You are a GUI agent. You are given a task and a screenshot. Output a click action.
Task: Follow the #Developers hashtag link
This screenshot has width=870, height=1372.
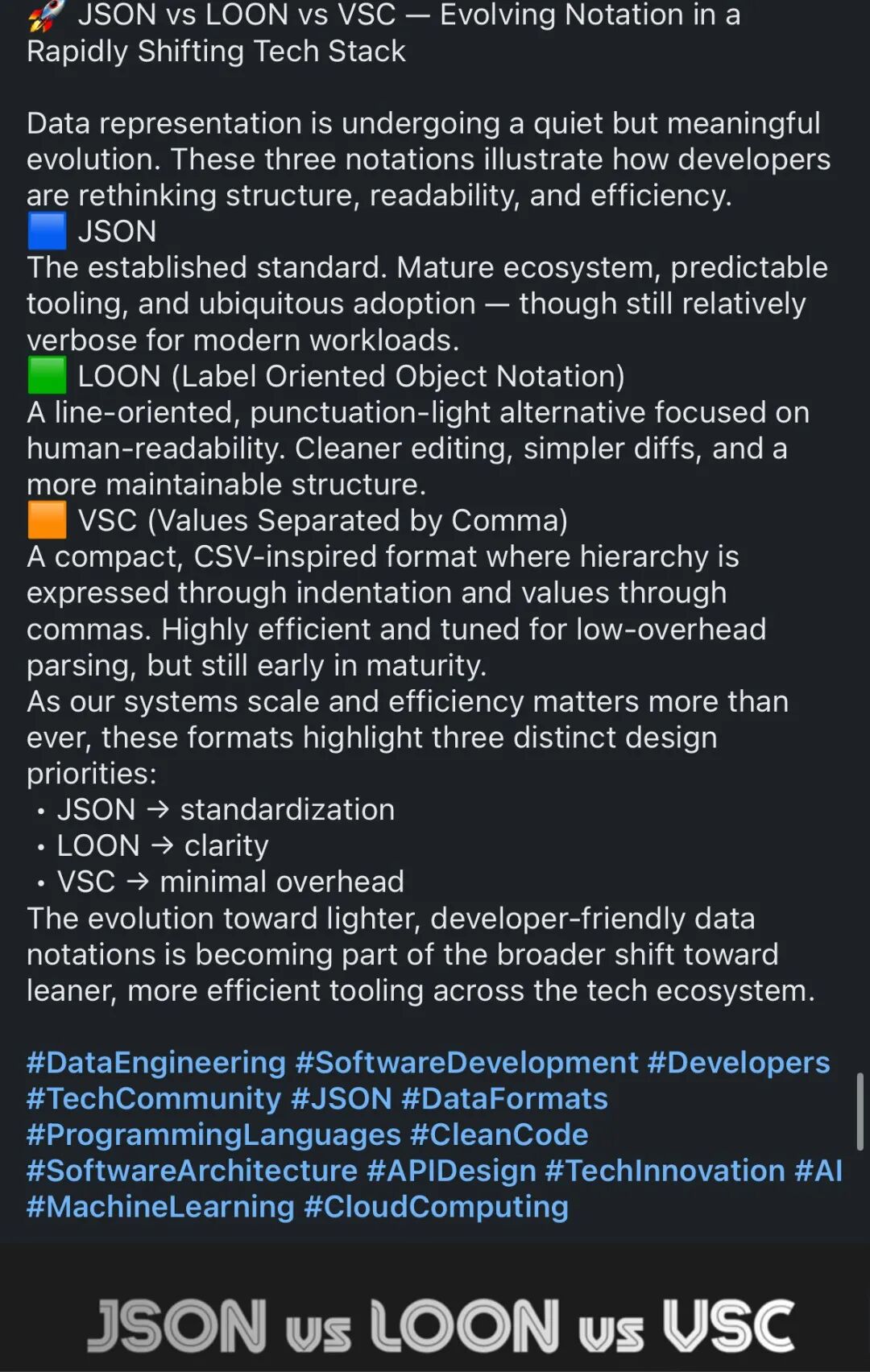739,1063
